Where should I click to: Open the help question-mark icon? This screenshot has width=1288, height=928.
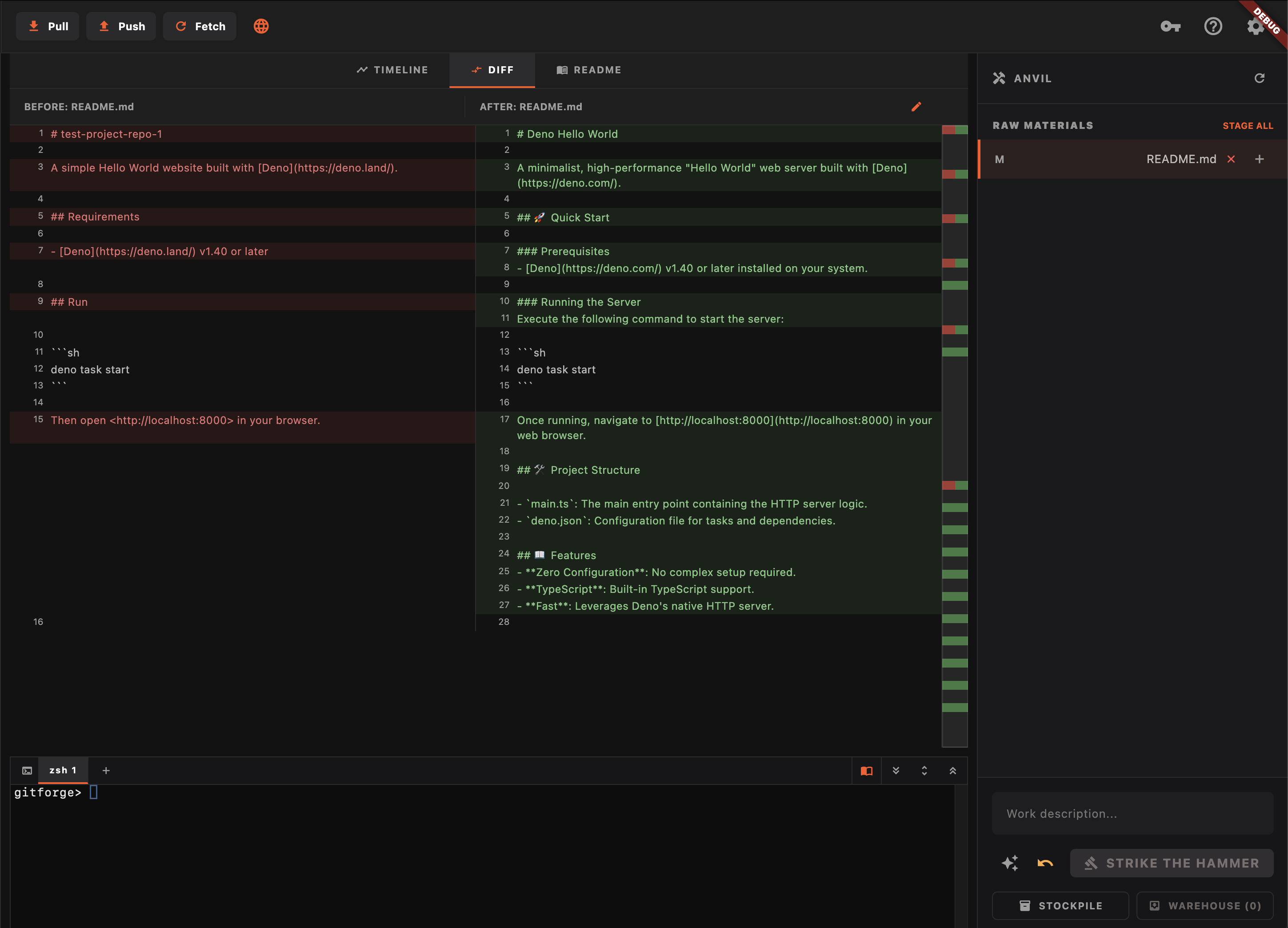(x=1213, y=26)
